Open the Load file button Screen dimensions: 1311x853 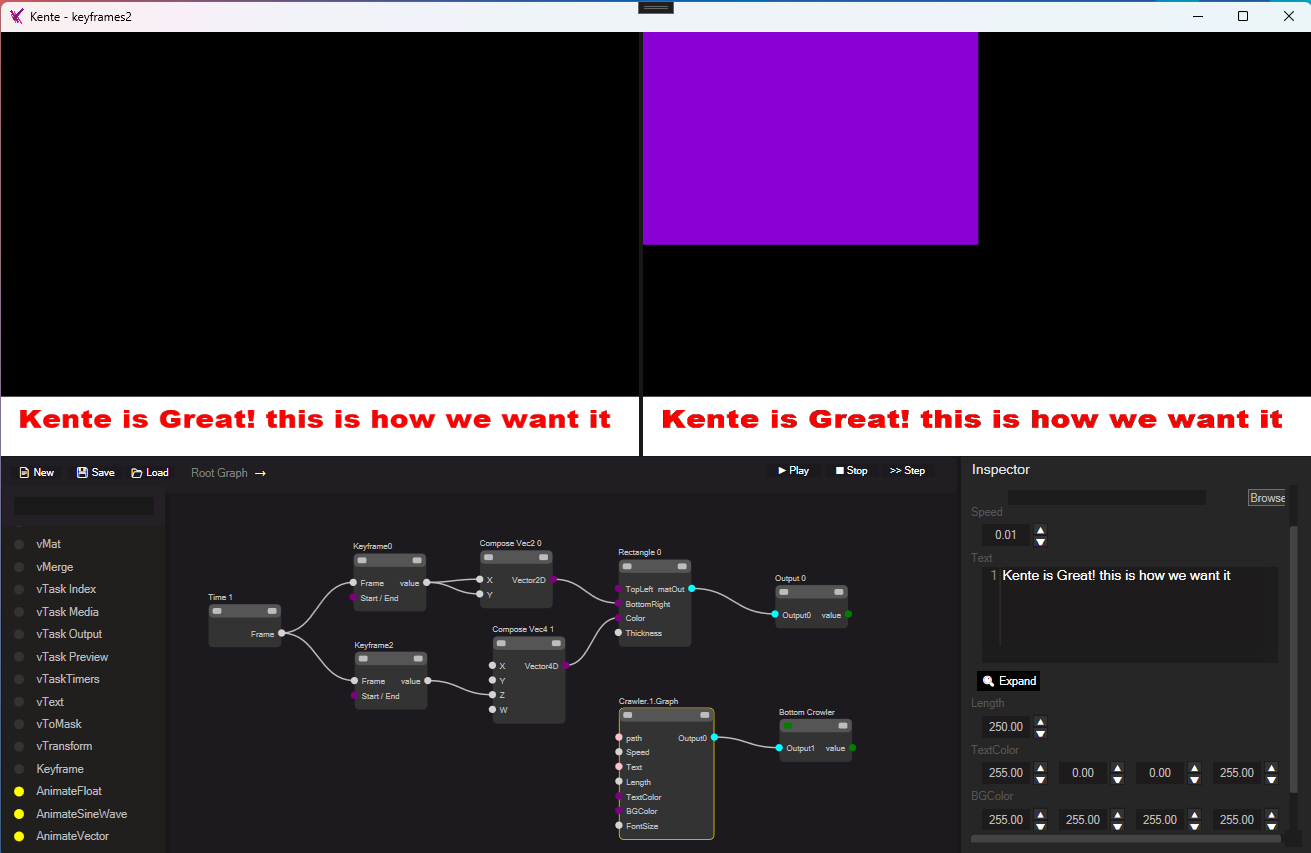pyautogui.click(x=150, y=473)
